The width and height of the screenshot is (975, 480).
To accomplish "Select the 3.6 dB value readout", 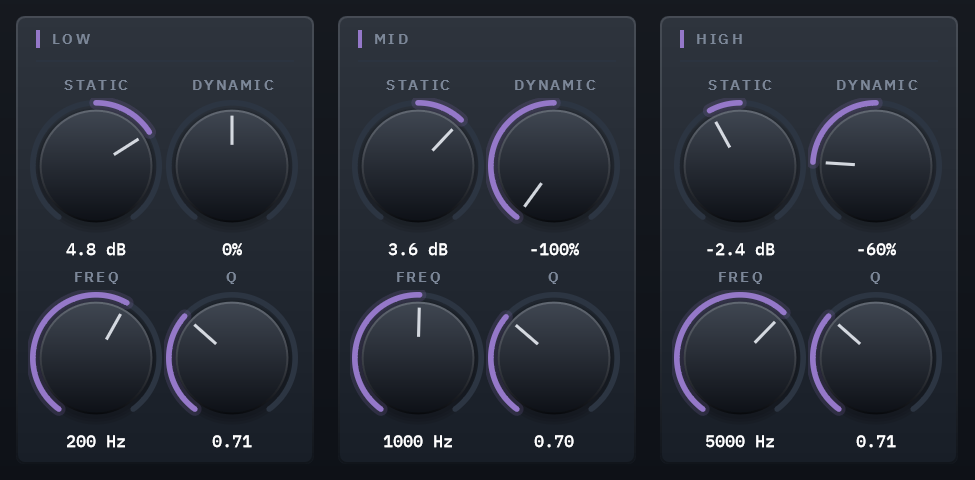I will [x=418, y=250].
